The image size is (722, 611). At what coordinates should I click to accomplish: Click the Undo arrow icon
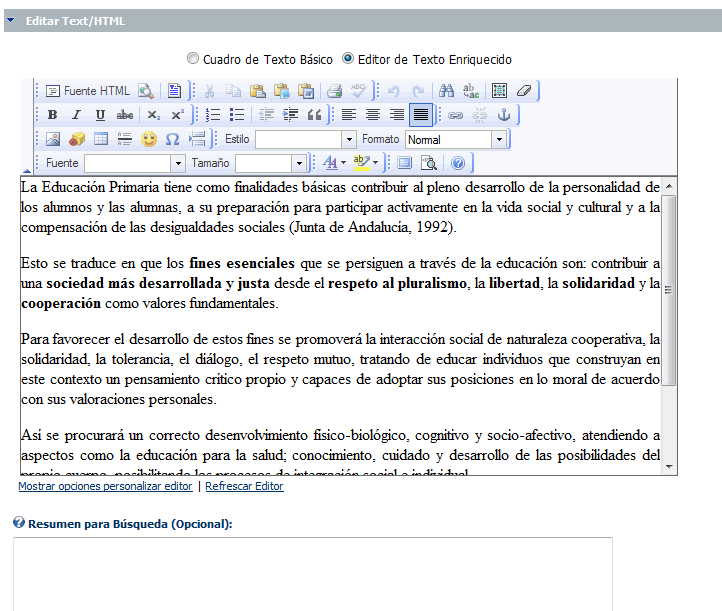394,91
